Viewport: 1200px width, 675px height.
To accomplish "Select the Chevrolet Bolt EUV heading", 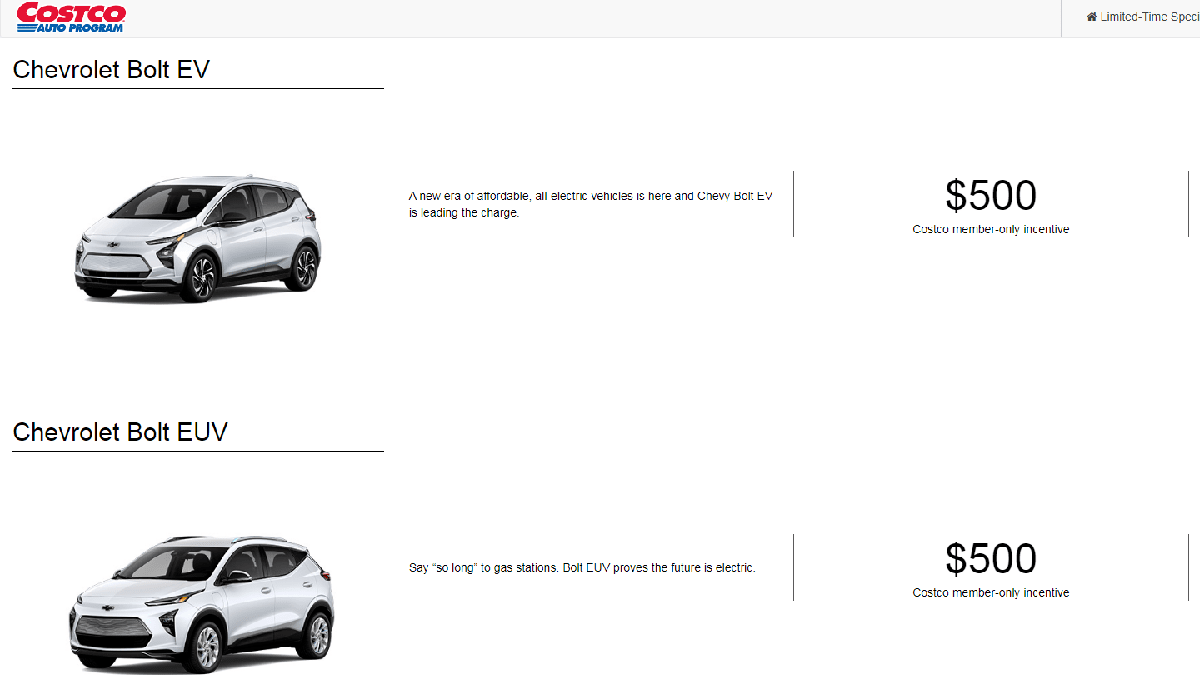I will tap(120, 432).
